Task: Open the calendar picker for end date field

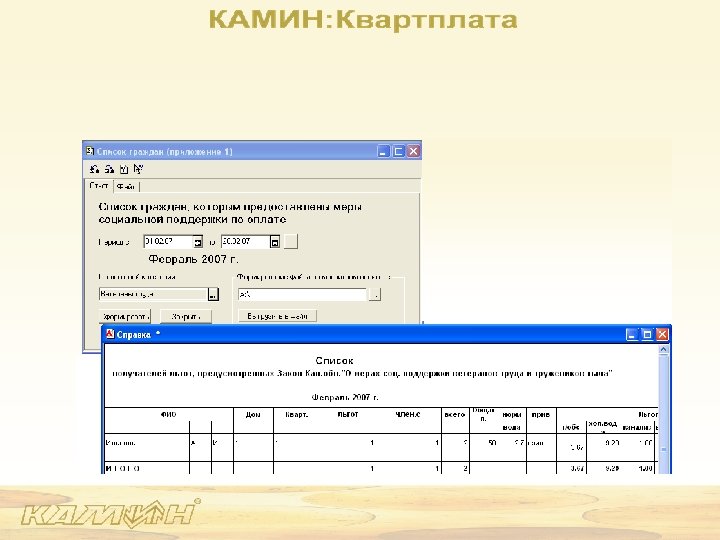Action: tap(275, 242)
